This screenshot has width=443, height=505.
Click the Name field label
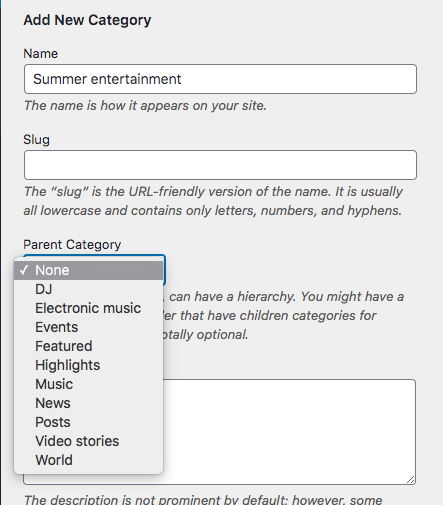(x=41, y=54)
